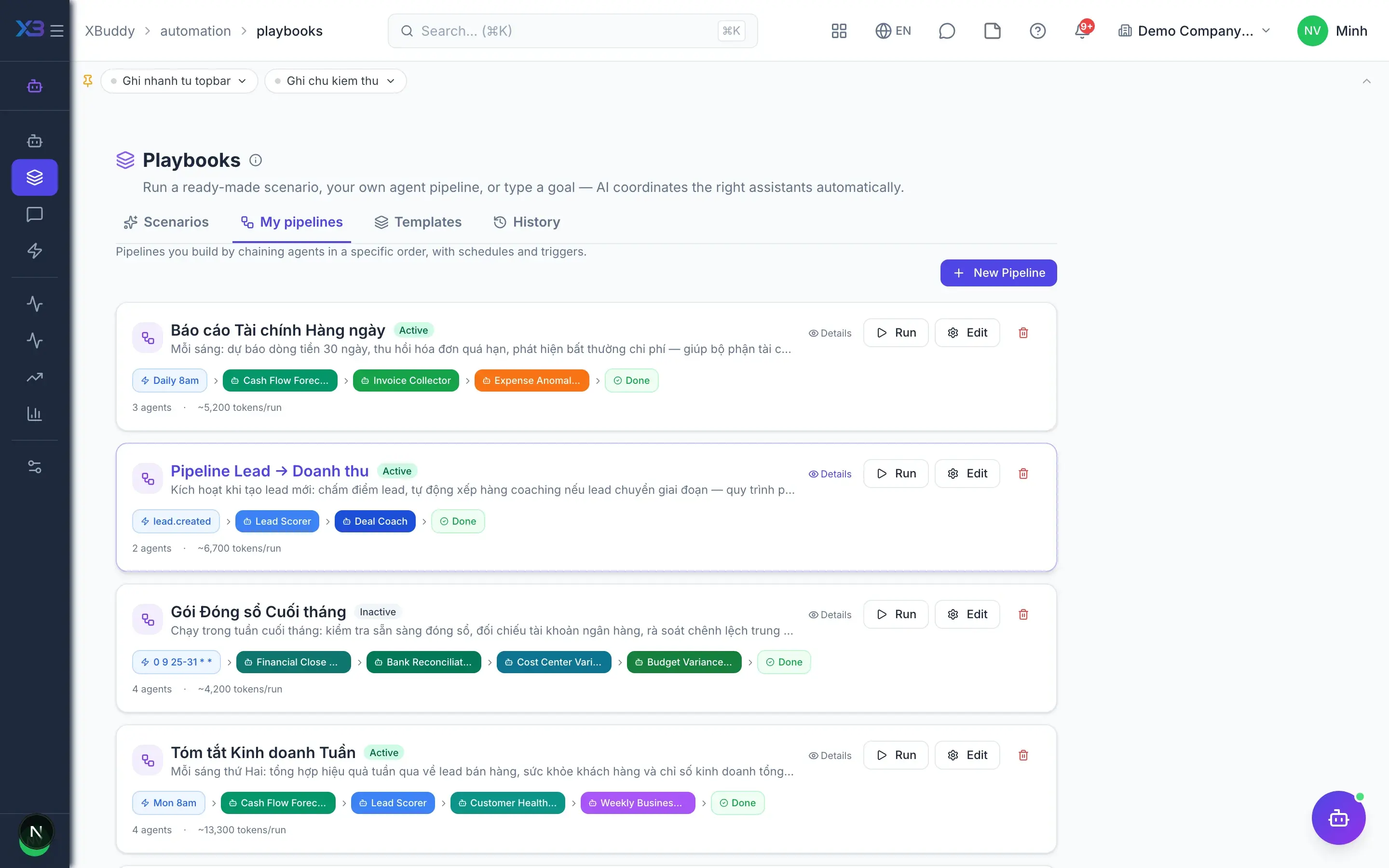Open the notifications bell with 9+ badge
The width and height of the screenshot is (1389, 868).
point(1083,30)
